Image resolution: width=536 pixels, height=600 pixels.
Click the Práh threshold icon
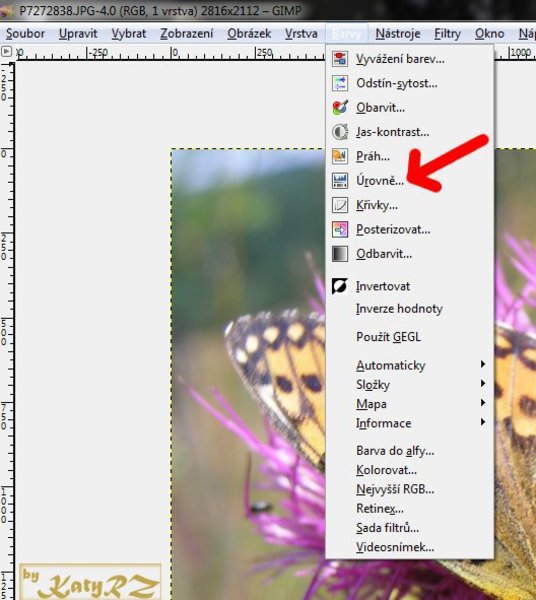pyautogui.click(x=340, y=156)
